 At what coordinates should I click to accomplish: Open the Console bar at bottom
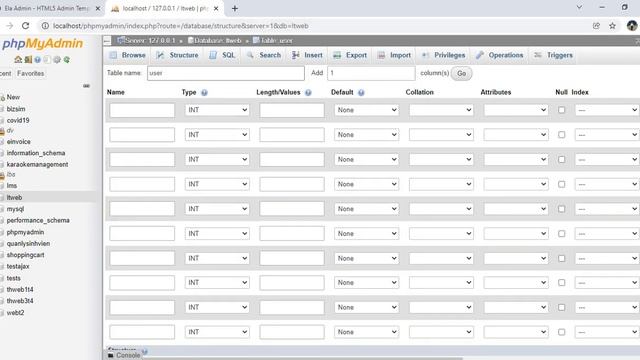tap(124, 356)
